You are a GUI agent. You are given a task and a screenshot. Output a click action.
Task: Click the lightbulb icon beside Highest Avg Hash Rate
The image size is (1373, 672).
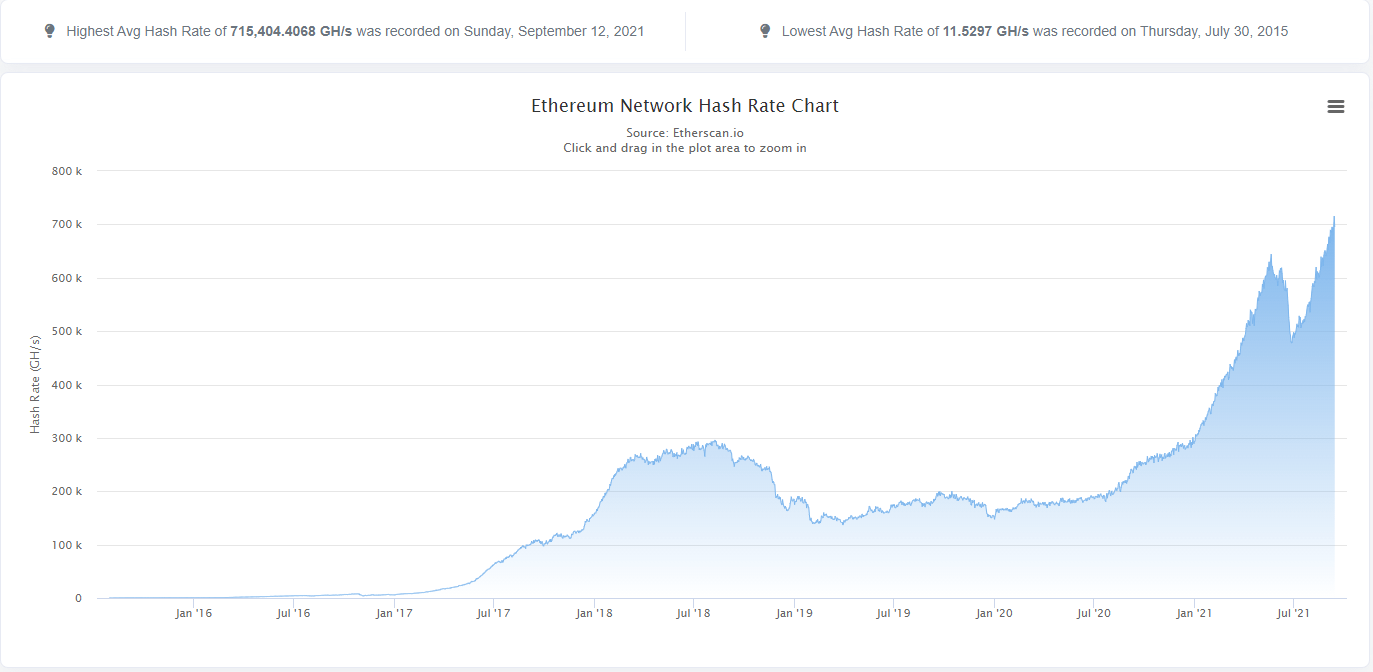click(x=50, y=31)
